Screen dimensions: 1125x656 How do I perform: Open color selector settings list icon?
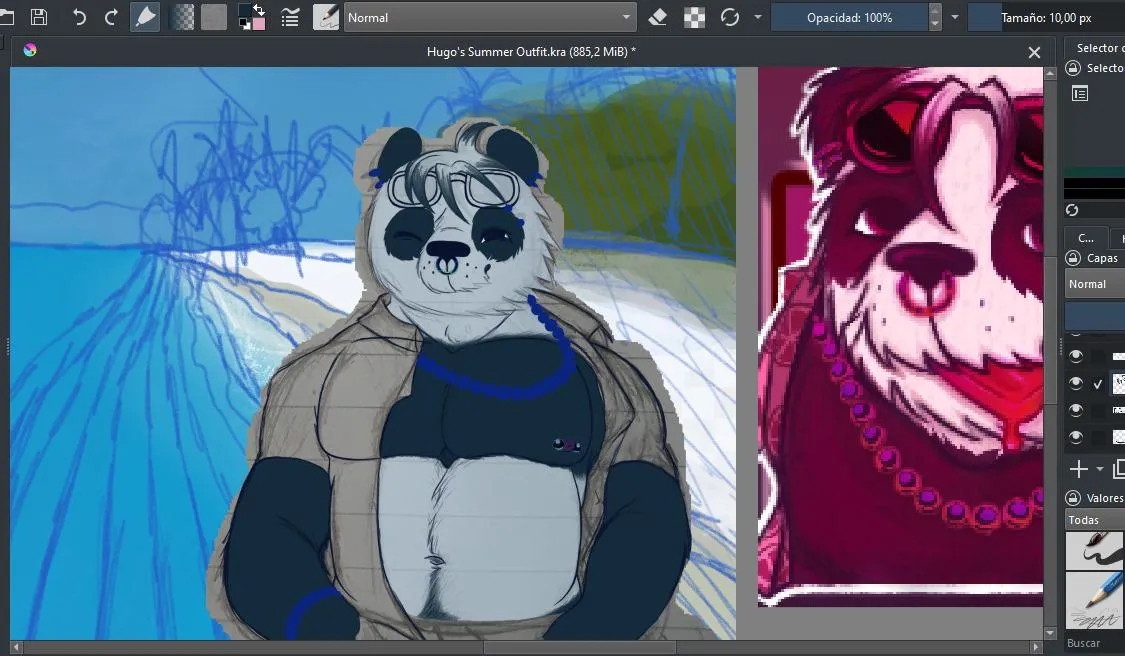tap(1080, 93)
